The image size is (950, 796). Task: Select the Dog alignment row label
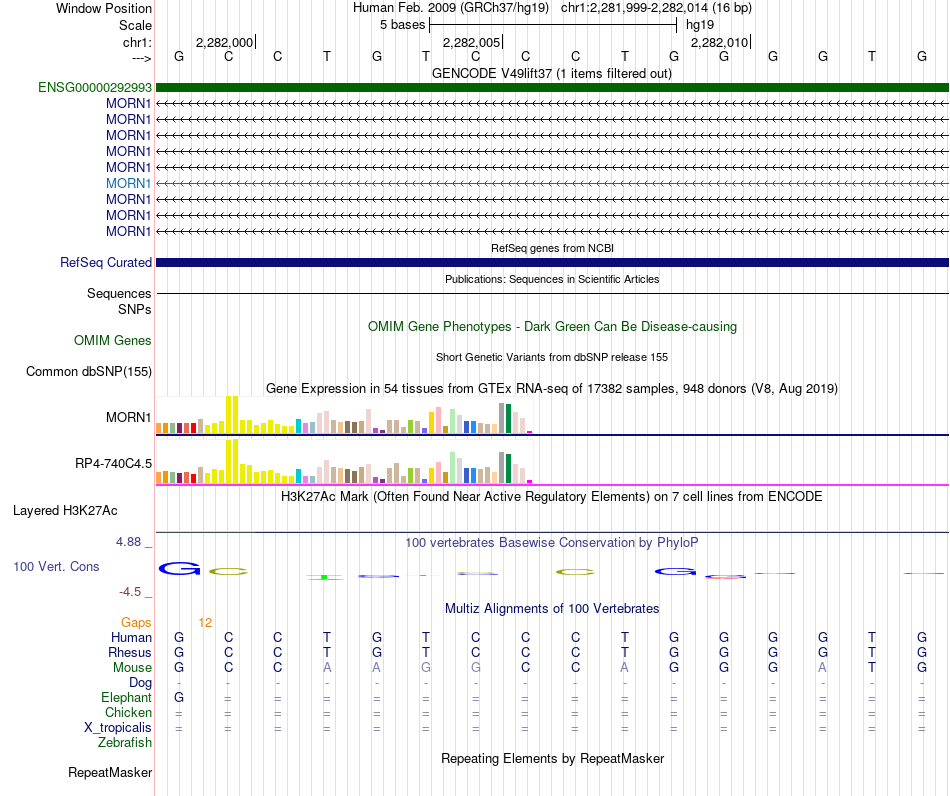coord(140,683)
